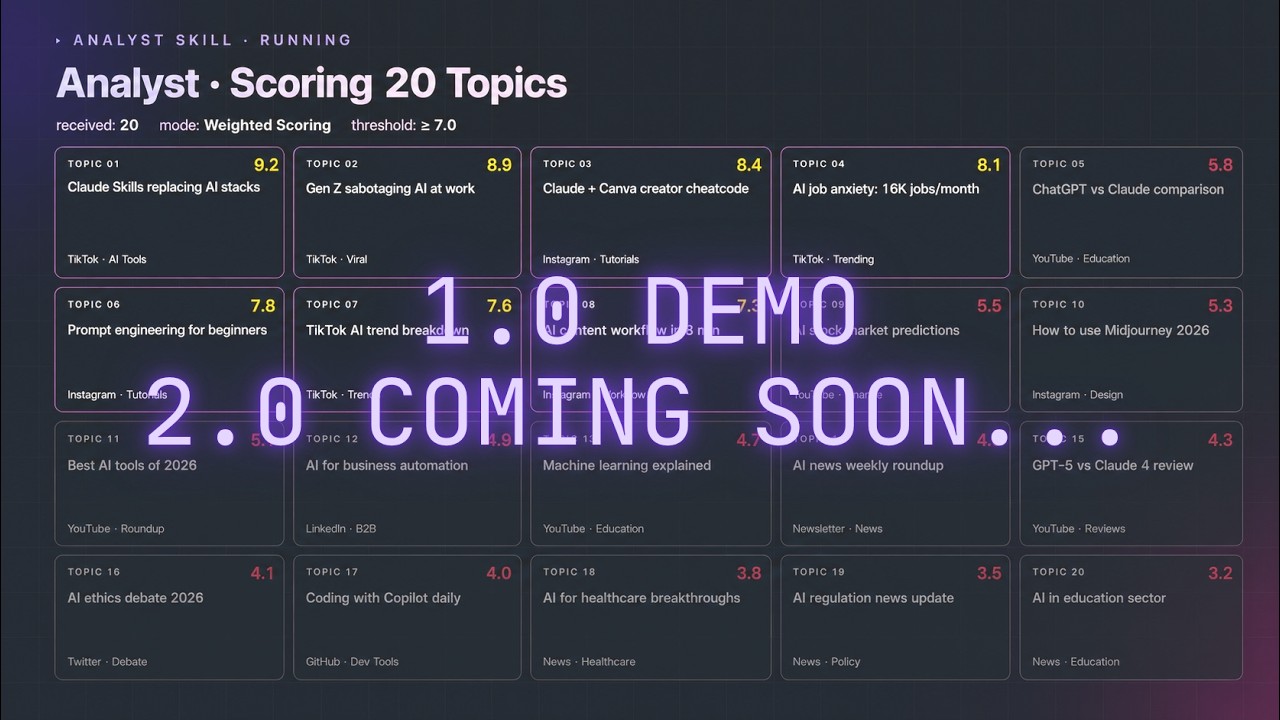Click the TikTok · Trending tag on Topic 04
Image resolution: width=1280 pixels, height=720 pixels.
click(833, 259)
